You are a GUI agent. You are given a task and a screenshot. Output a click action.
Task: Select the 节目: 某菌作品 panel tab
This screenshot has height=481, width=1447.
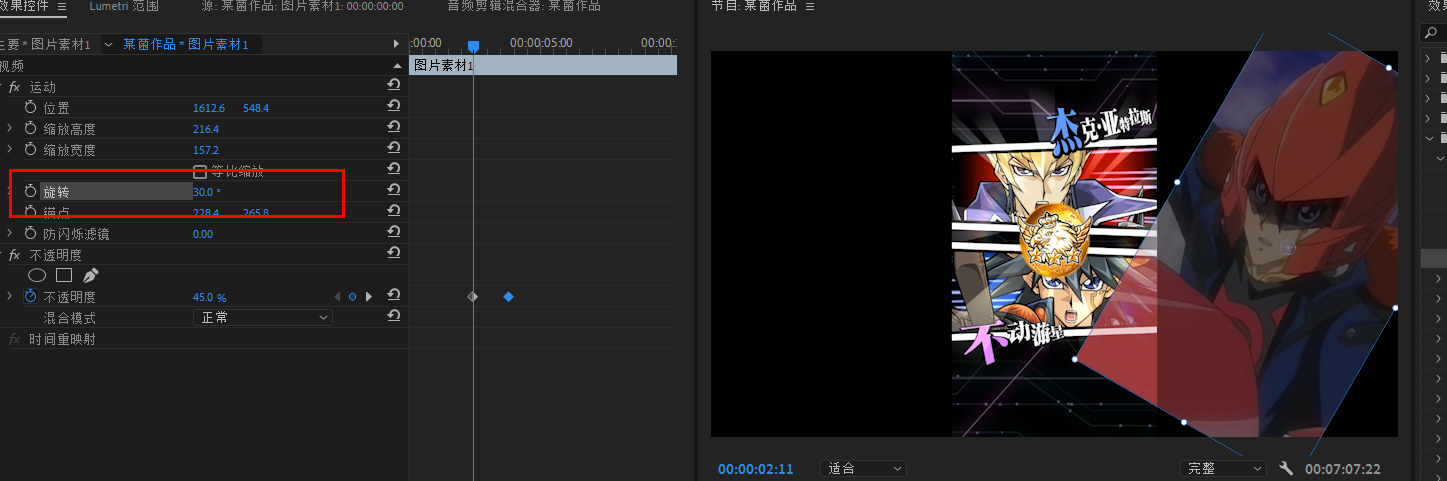(754, 6)
